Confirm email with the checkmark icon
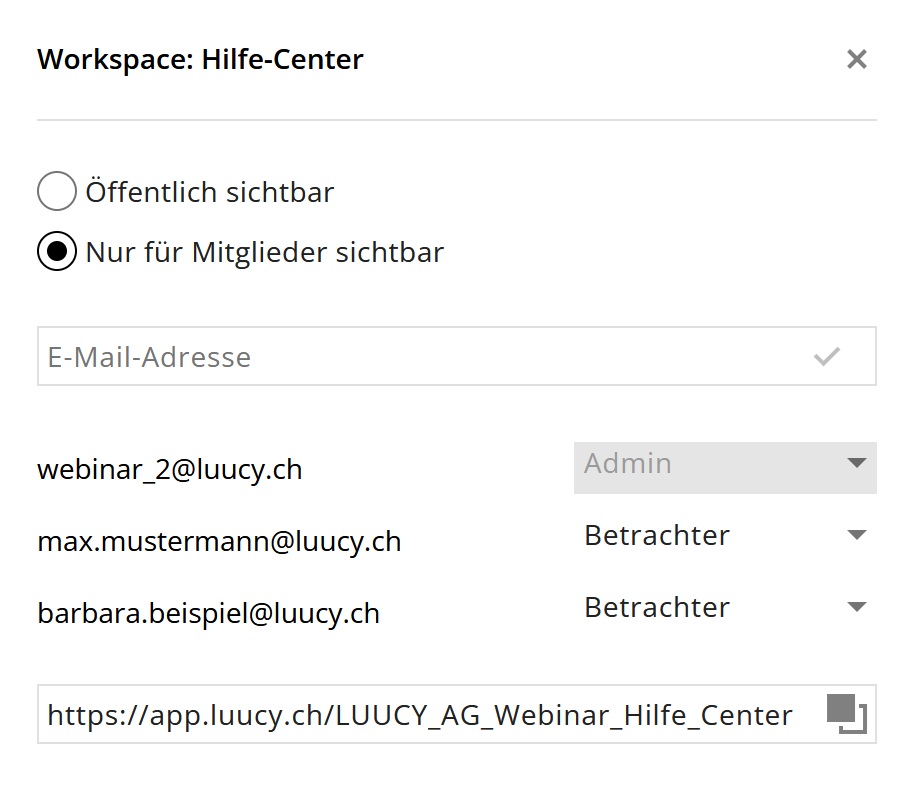The image size is (914, 798). click(826, 357)
